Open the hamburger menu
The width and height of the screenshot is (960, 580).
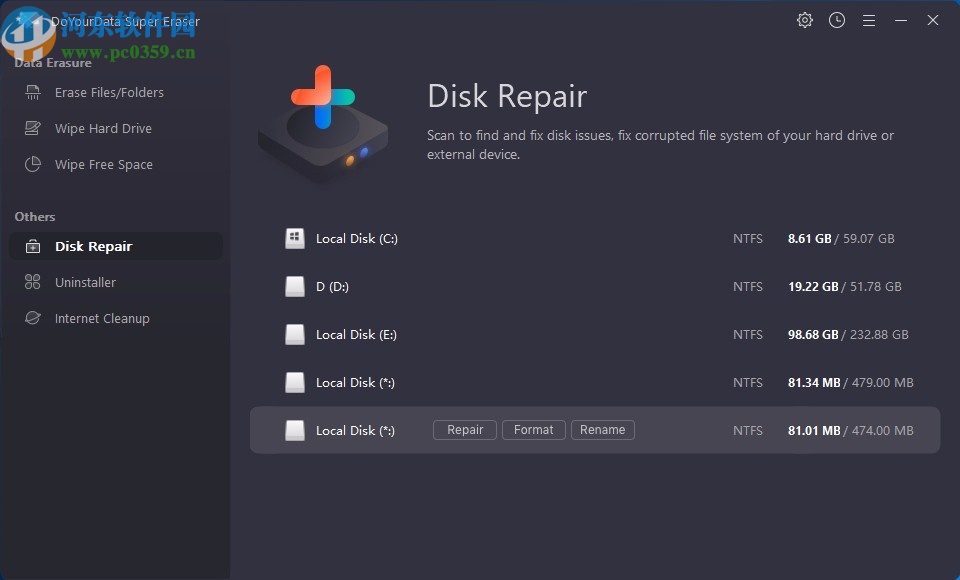[869, 20]
